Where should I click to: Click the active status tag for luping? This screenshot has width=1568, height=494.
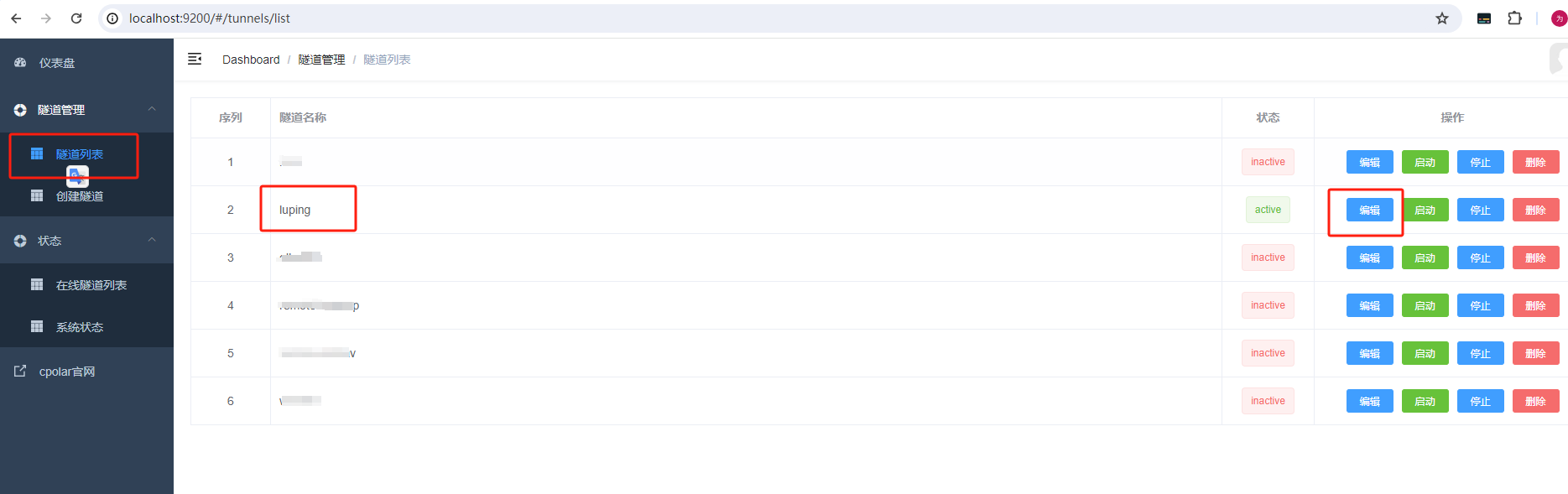[x=1268, y=210]
